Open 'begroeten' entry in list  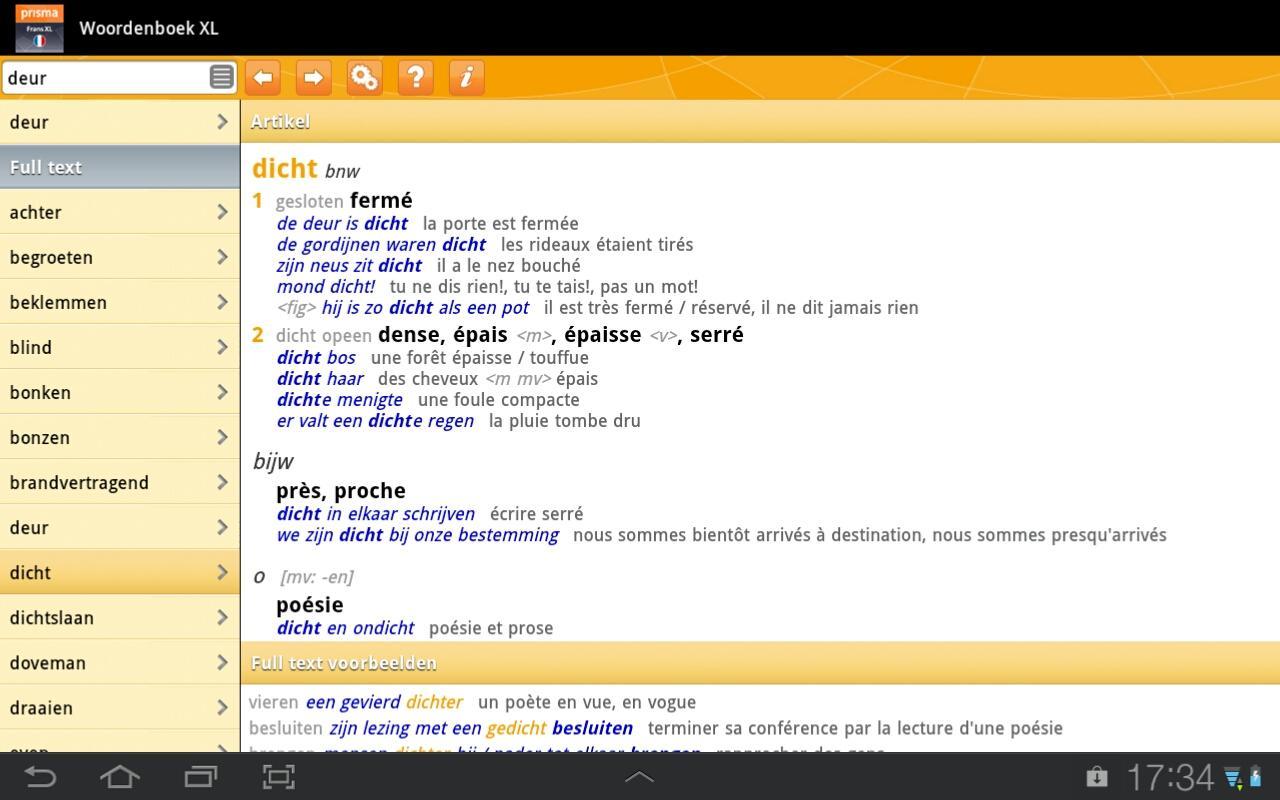(x=120, y=257)
